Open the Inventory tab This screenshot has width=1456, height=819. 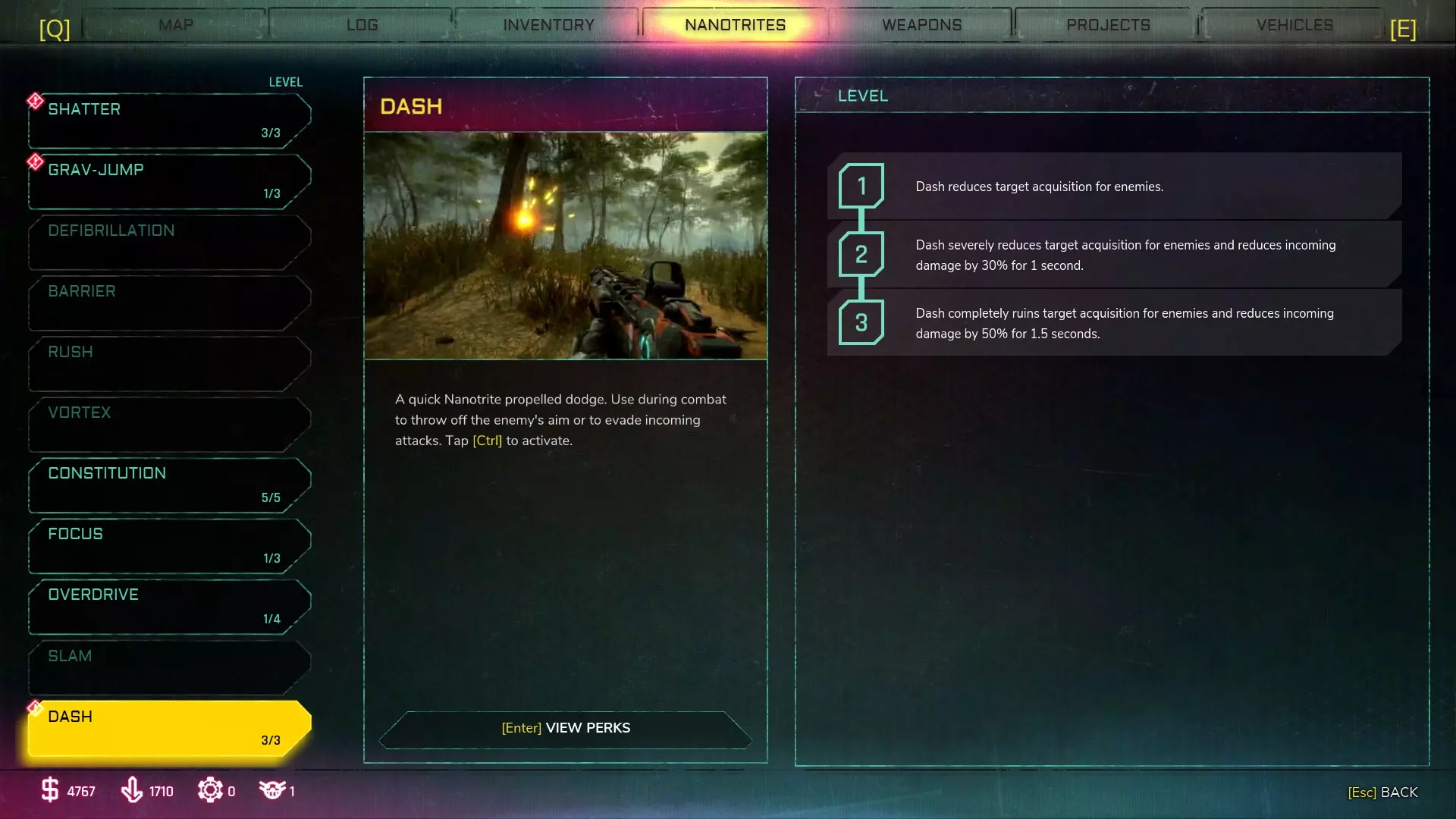pos(548,25)
